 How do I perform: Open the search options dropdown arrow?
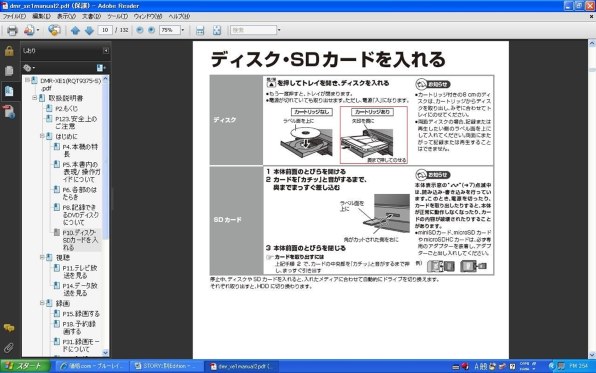click(279, 30)
